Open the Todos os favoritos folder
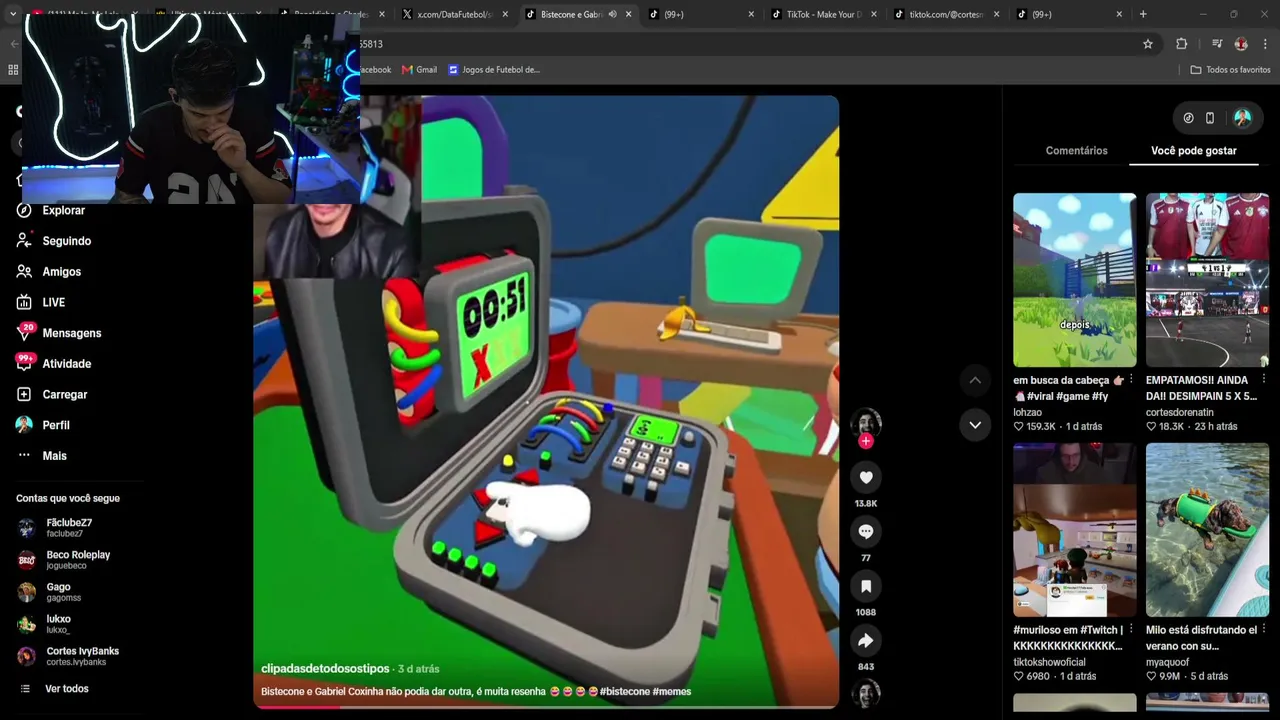 pyautogui.click(x=1230, y=70)
